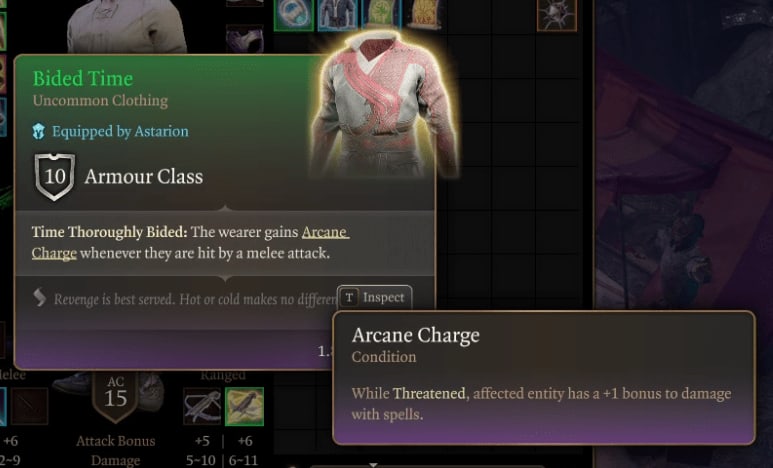The image size is (773, 468).
Task: Click the Bided Time clothing preview image
Action: pyautogui.click(x=385, y=106)
